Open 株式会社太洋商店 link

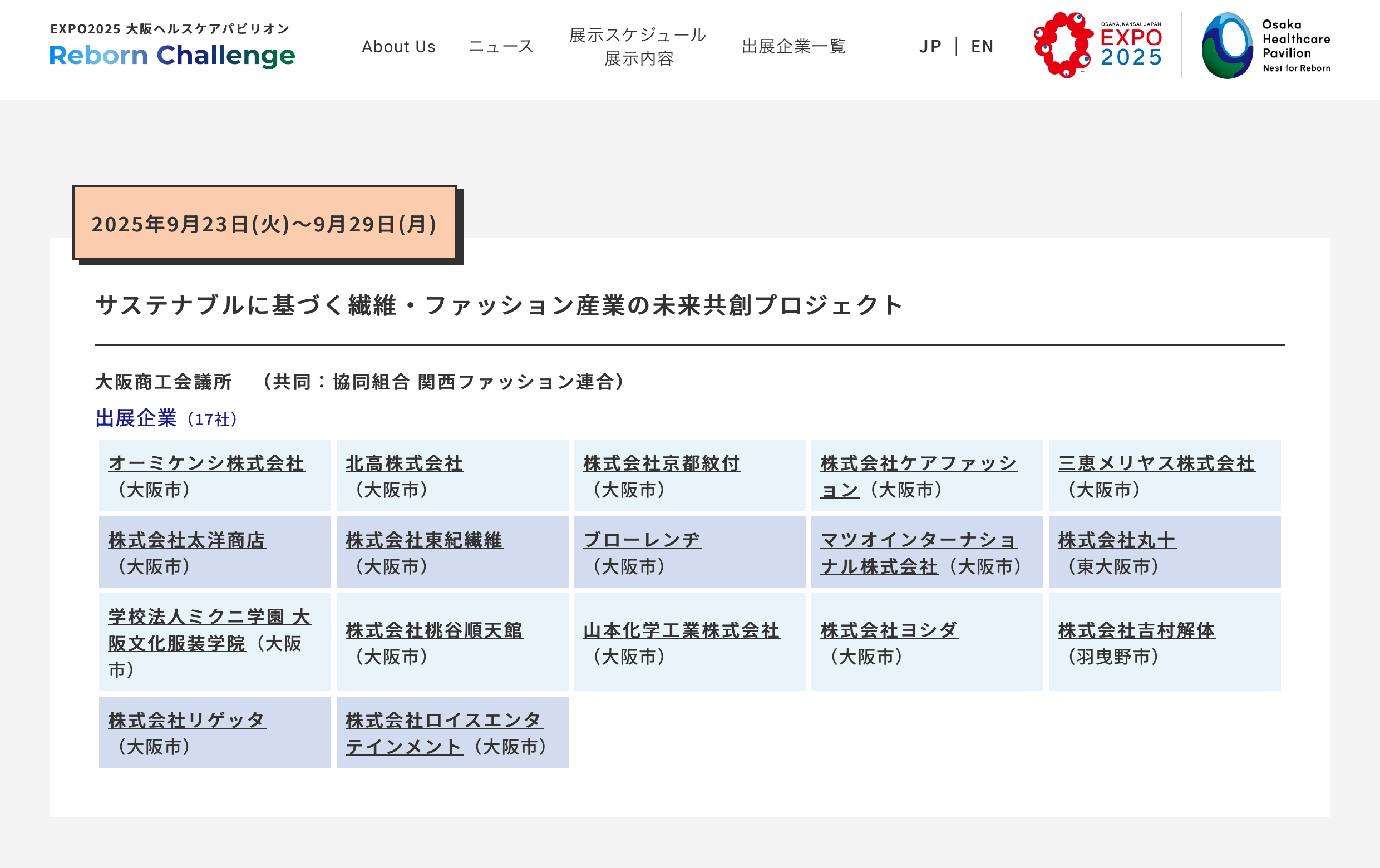pos(187,540)
